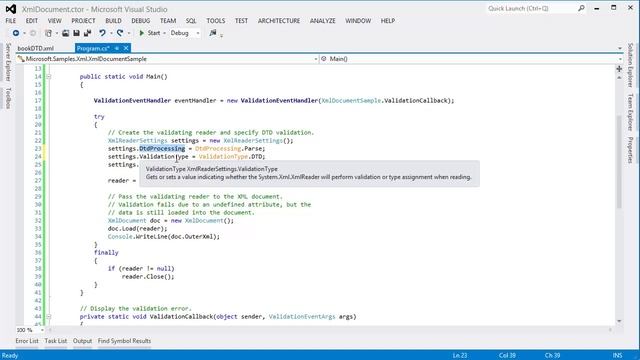The height and width of the screenshot is (360, 640).
Task: Click the highlighted DtdProcessing text on line 23
Action: pos(162,149)
